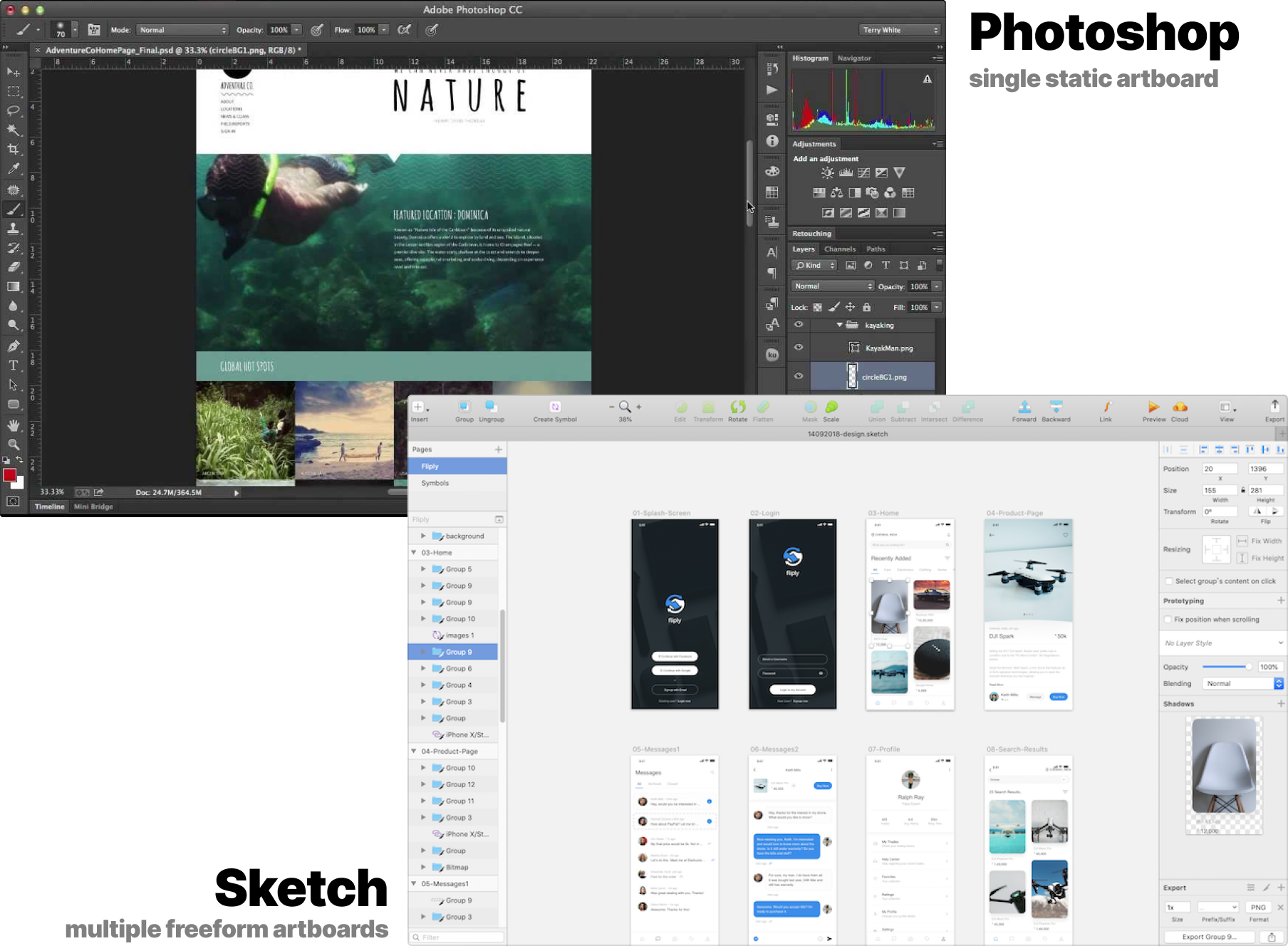Open the Fill percentage dropdown arrow

pyautogui.click(x=937, y=308)
